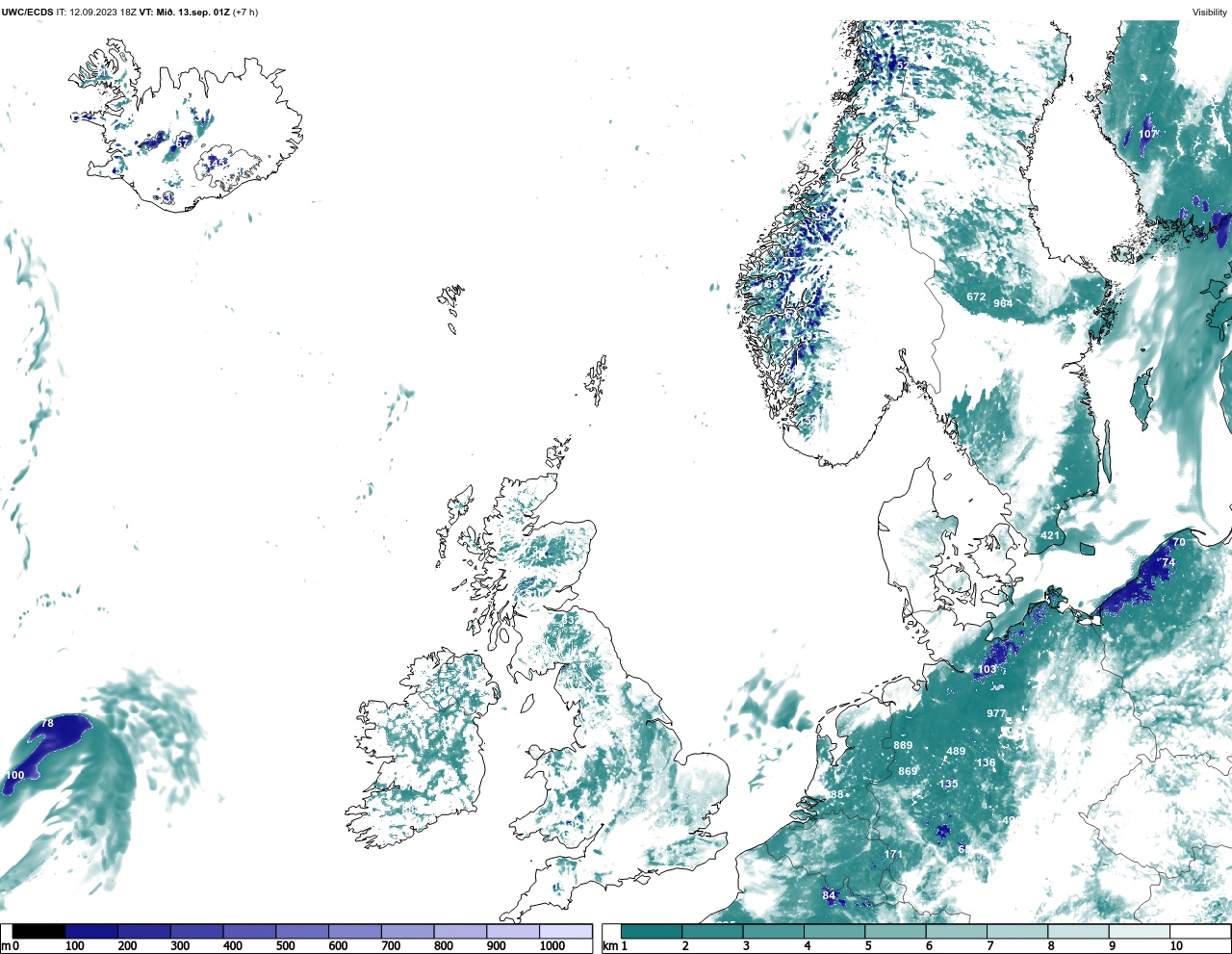This screenshot has height=954, width=1232.
Task: Click the dark teal 1–2 km swatch
Action: [652, 931]
